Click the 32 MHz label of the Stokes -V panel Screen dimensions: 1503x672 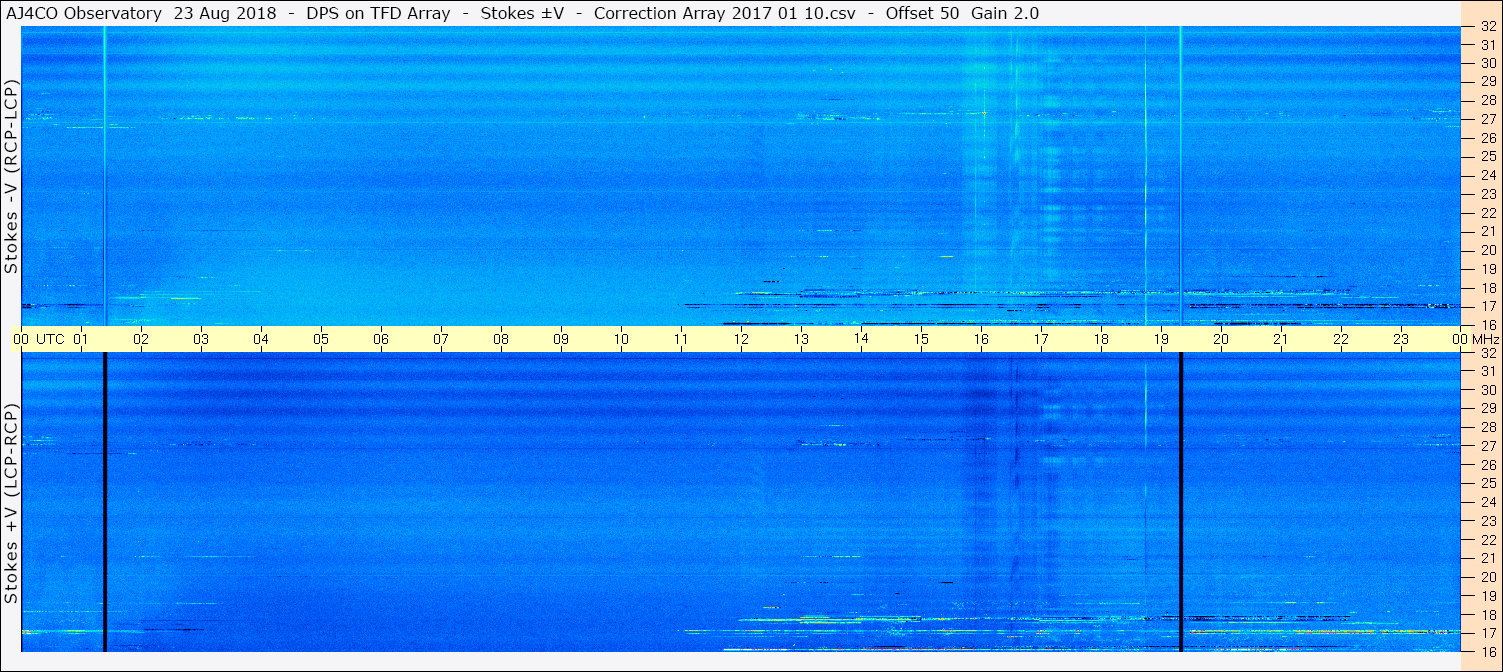(1487, 26)
